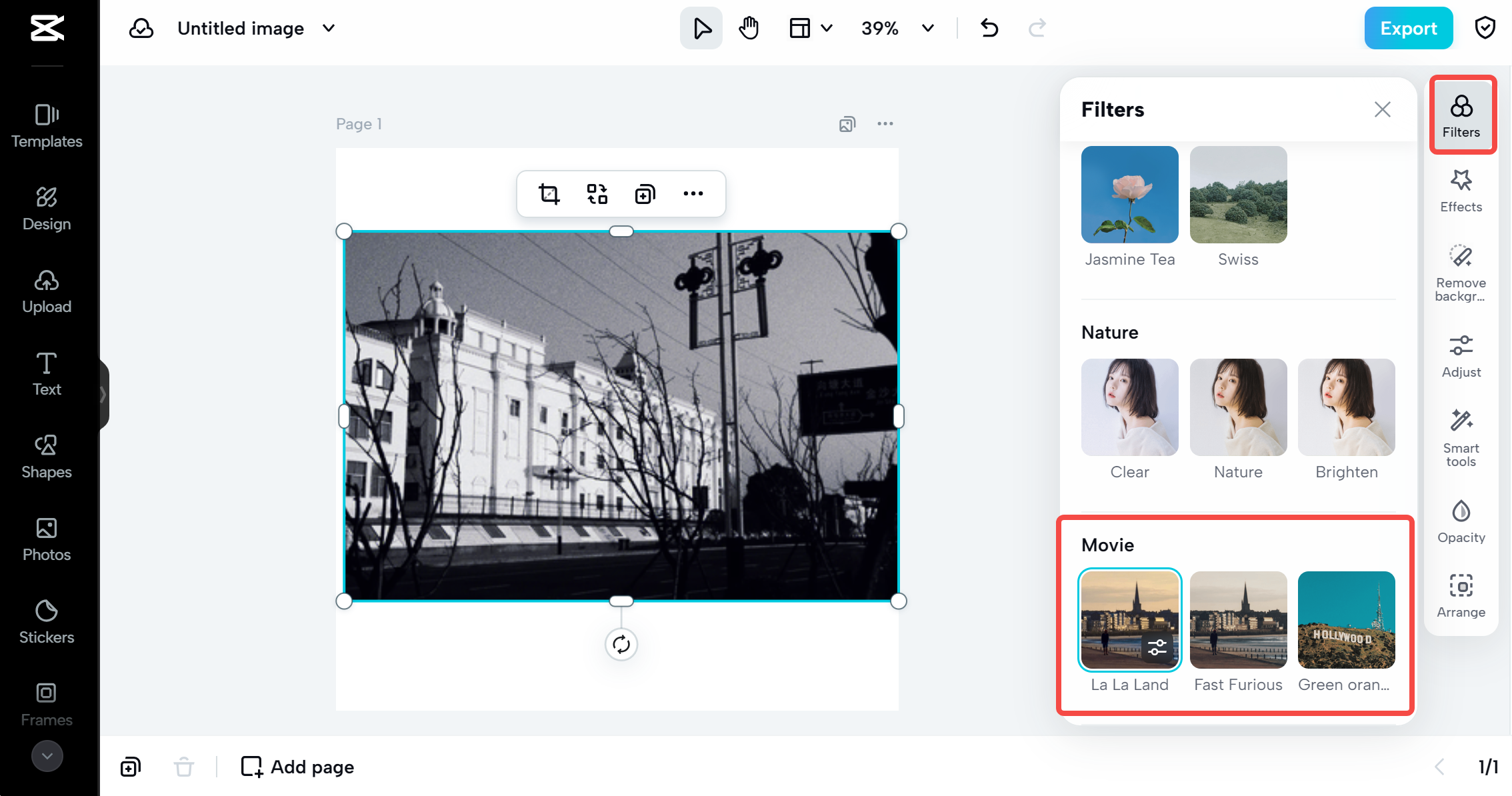This screenshot has width=1512, height=796.
Task: Activate the select pointer tool
Action: pyautogui.click(x=701, y=28)
